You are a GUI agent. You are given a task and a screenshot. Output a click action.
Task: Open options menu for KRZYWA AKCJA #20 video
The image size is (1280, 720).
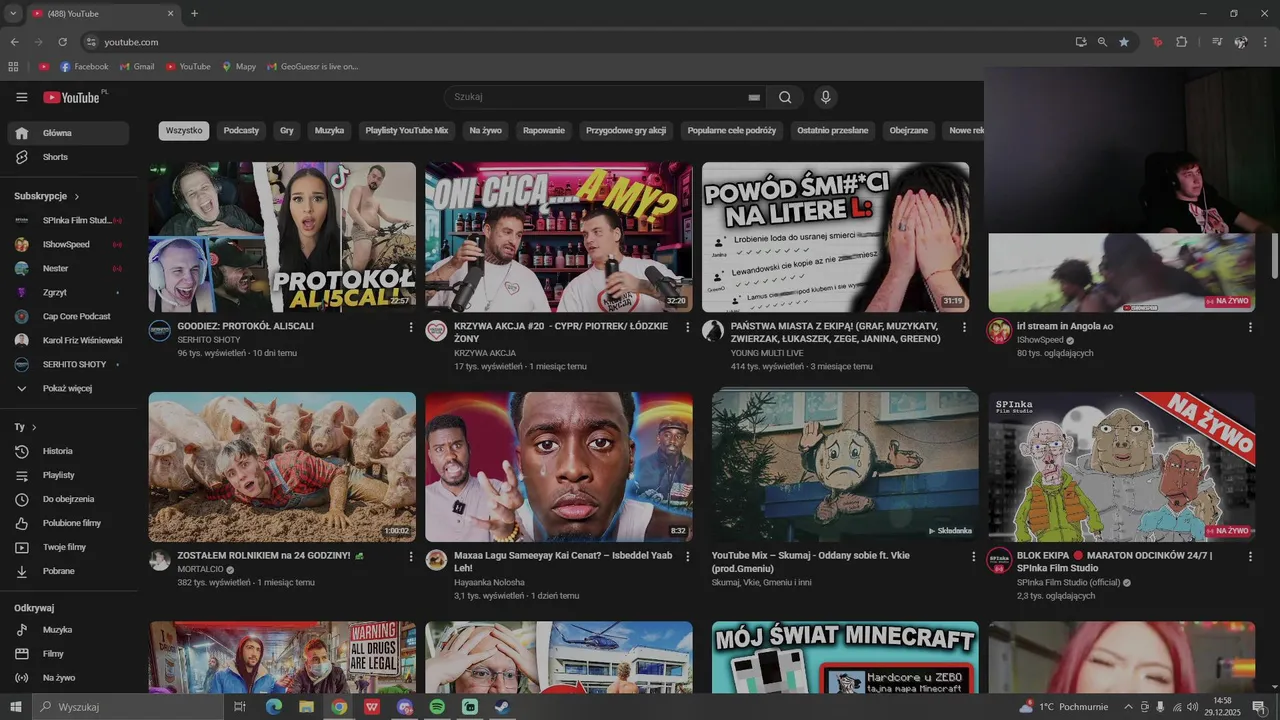(x=688, y=327)
